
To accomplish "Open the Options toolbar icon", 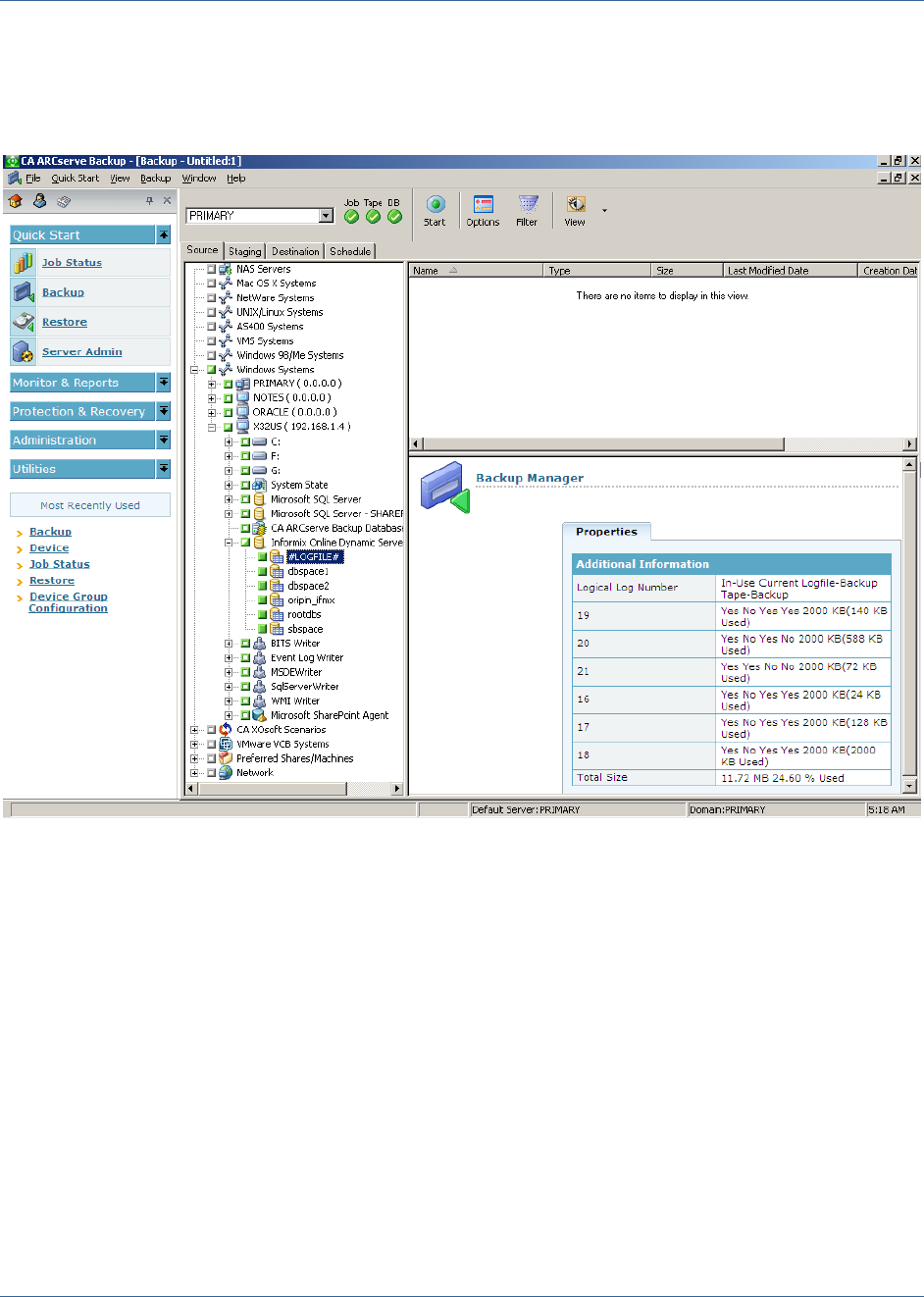I will [x=484, y=204].
